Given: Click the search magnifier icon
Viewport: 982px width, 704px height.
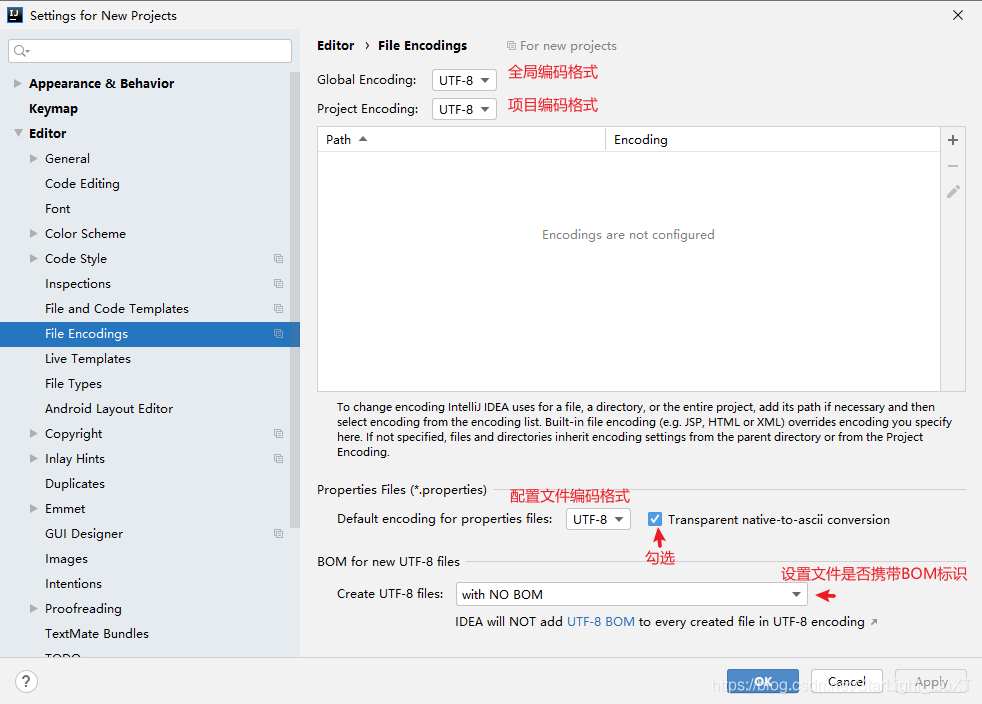Looking at the screenshot, I should coord(21,51).
